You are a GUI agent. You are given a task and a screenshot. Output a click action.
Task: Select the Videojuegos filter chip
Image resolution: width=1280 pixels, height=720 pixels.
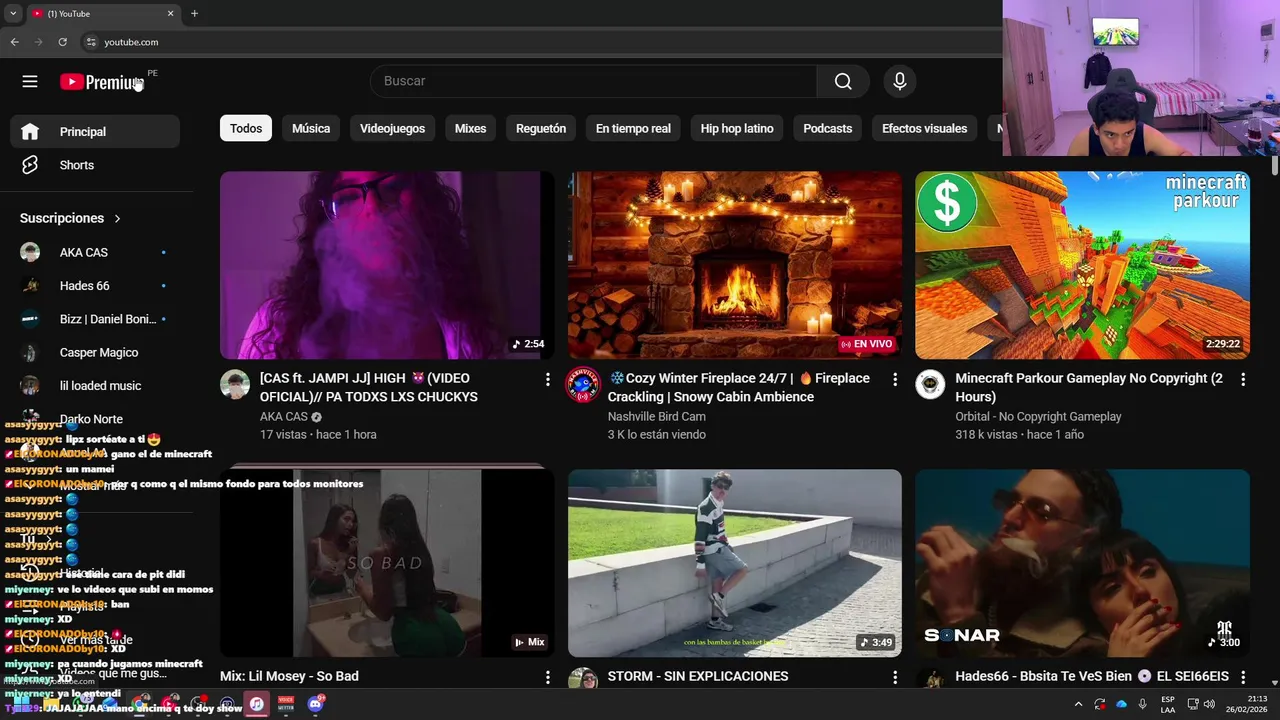tap(392, 128)
